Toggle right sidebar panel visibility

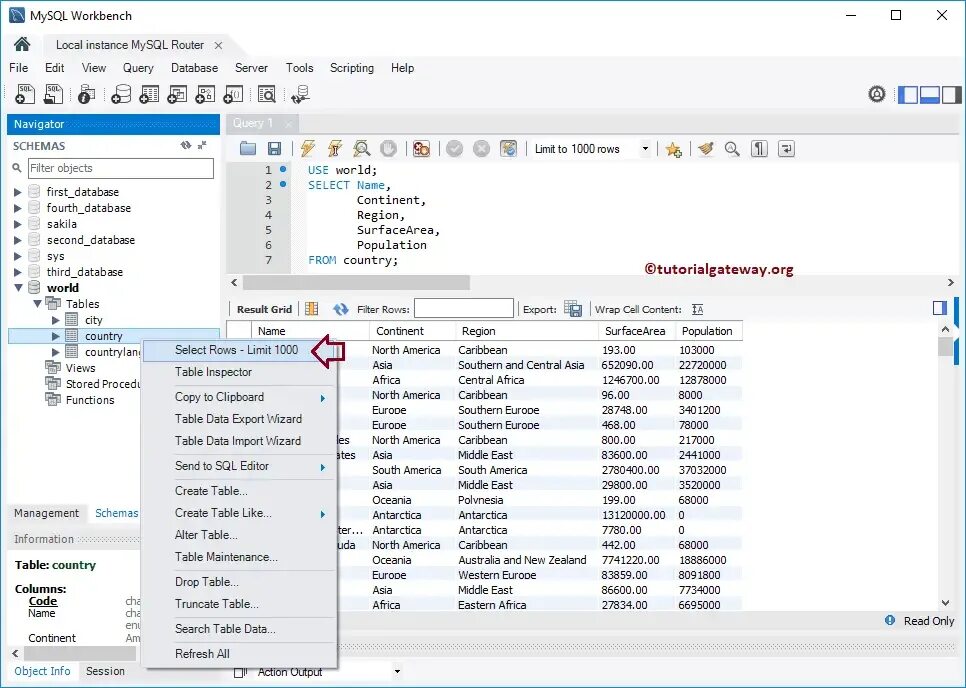pyautogui.click(x=951, y=95)
